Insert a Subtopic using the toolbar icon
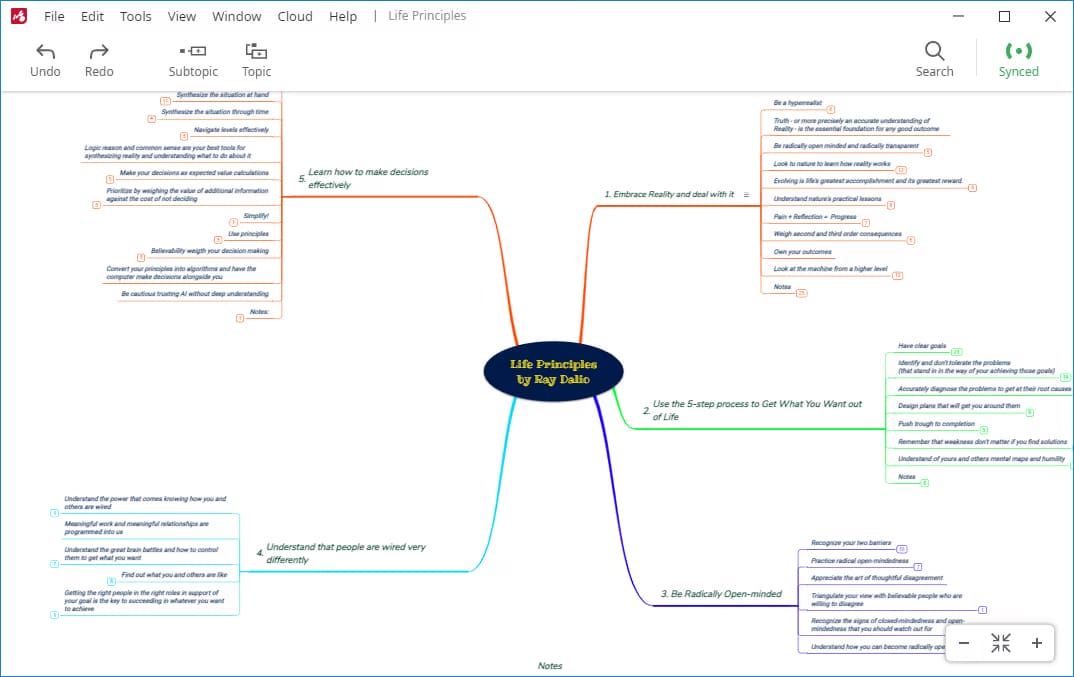Image resolution: width=1074 pixels, height=677 pixels. tap(193, 50)
